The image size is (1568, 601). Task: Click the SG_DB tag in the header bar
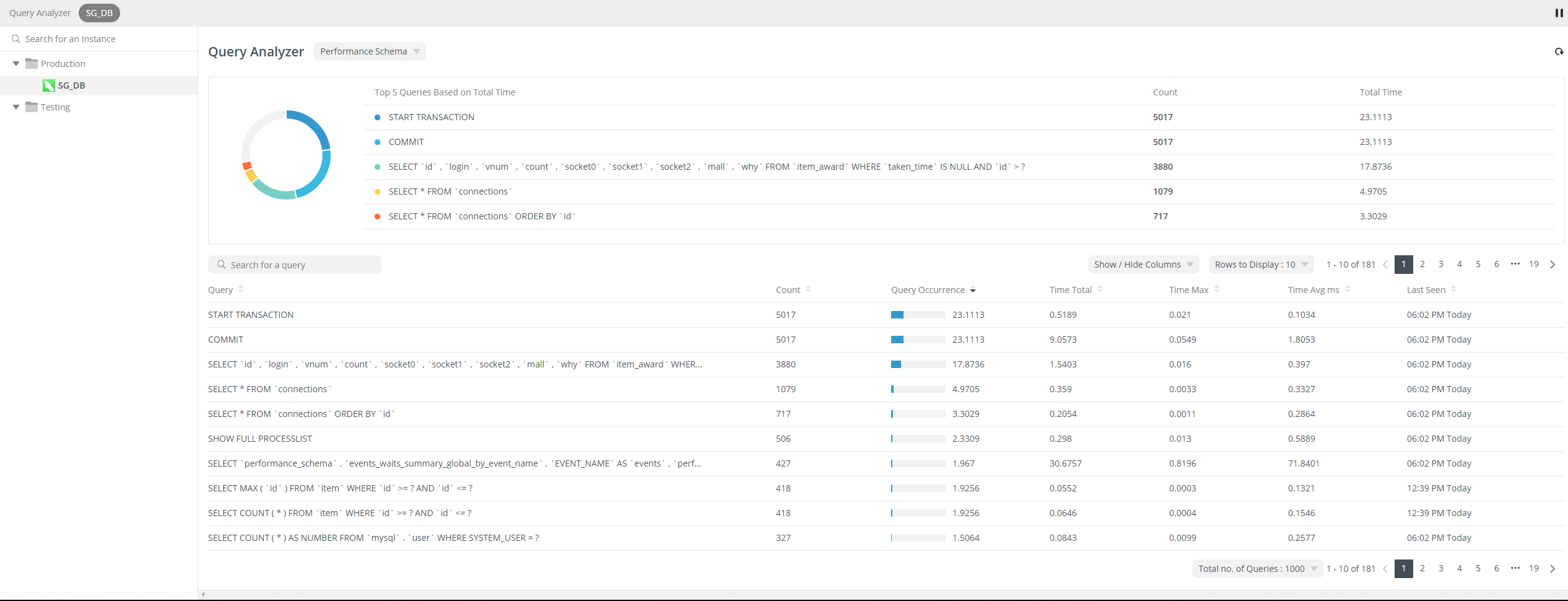99,12
